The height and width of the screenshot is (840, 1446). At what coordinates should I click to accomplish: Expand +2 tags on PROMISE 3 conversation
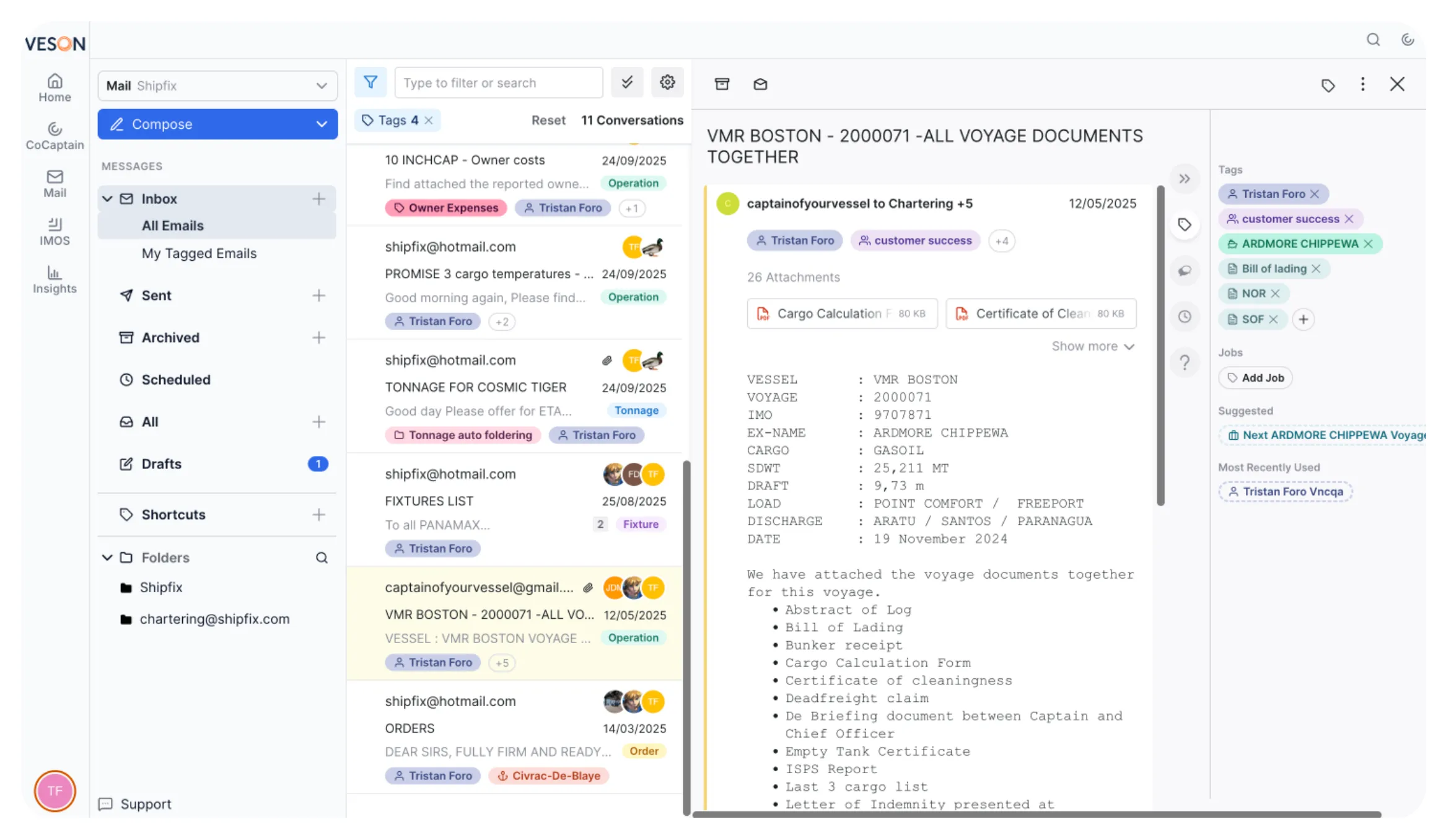(502, 322)
